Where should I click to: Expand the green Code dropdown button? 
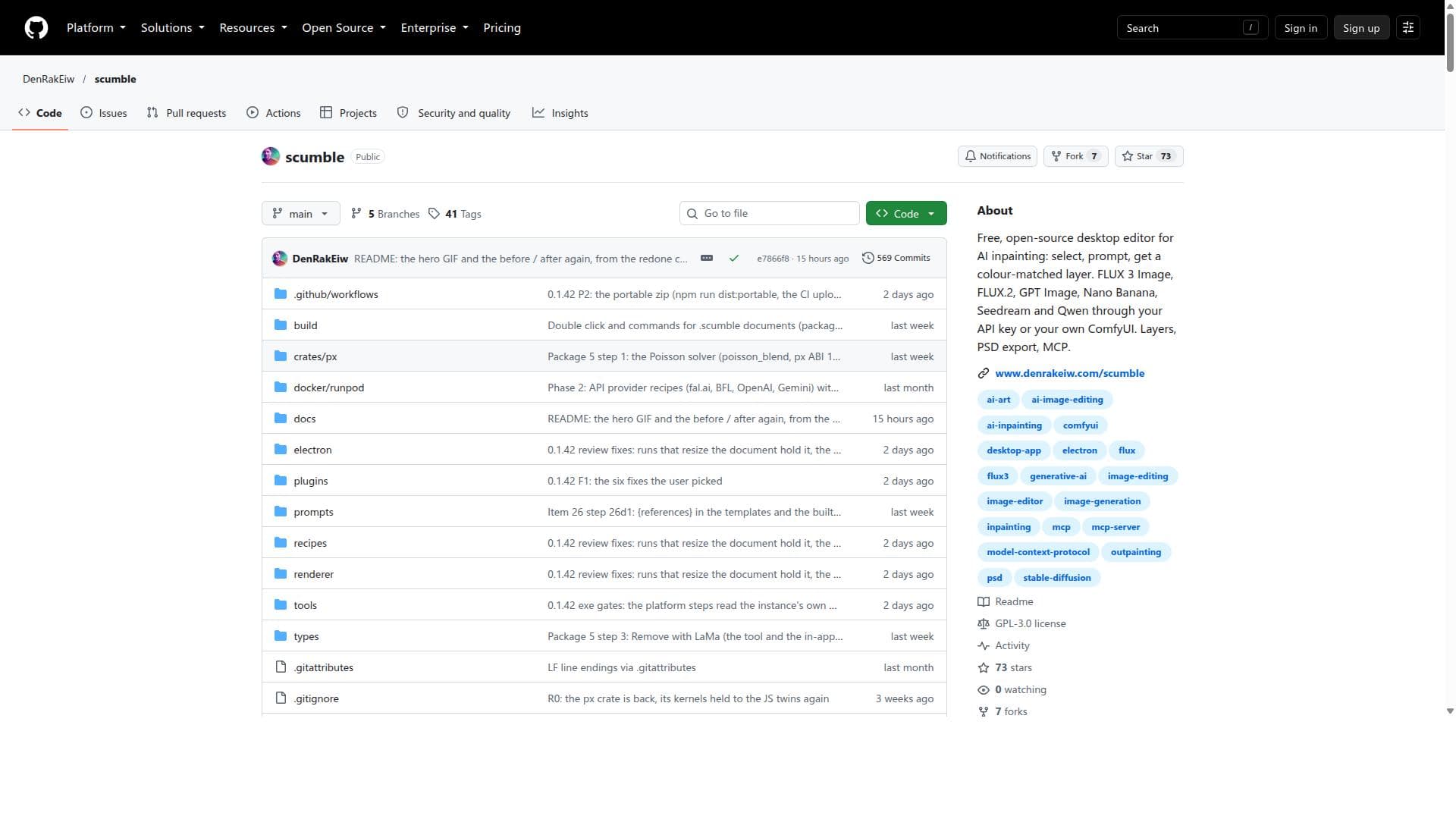click(906, 214)
